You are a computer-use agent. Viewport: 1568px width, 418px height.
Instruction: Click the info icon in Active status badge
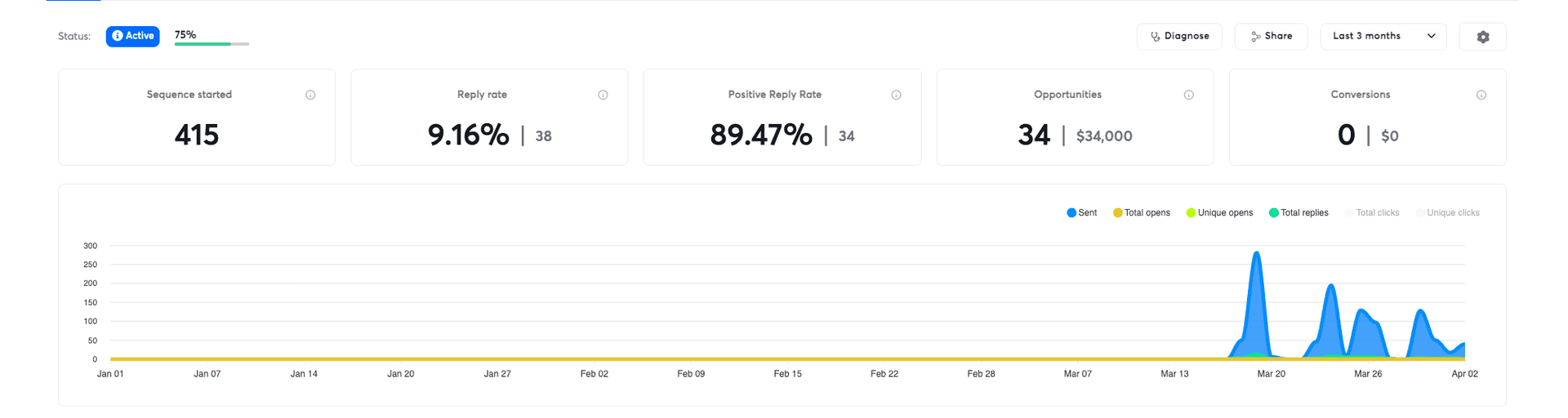click(x=118, y=36)
